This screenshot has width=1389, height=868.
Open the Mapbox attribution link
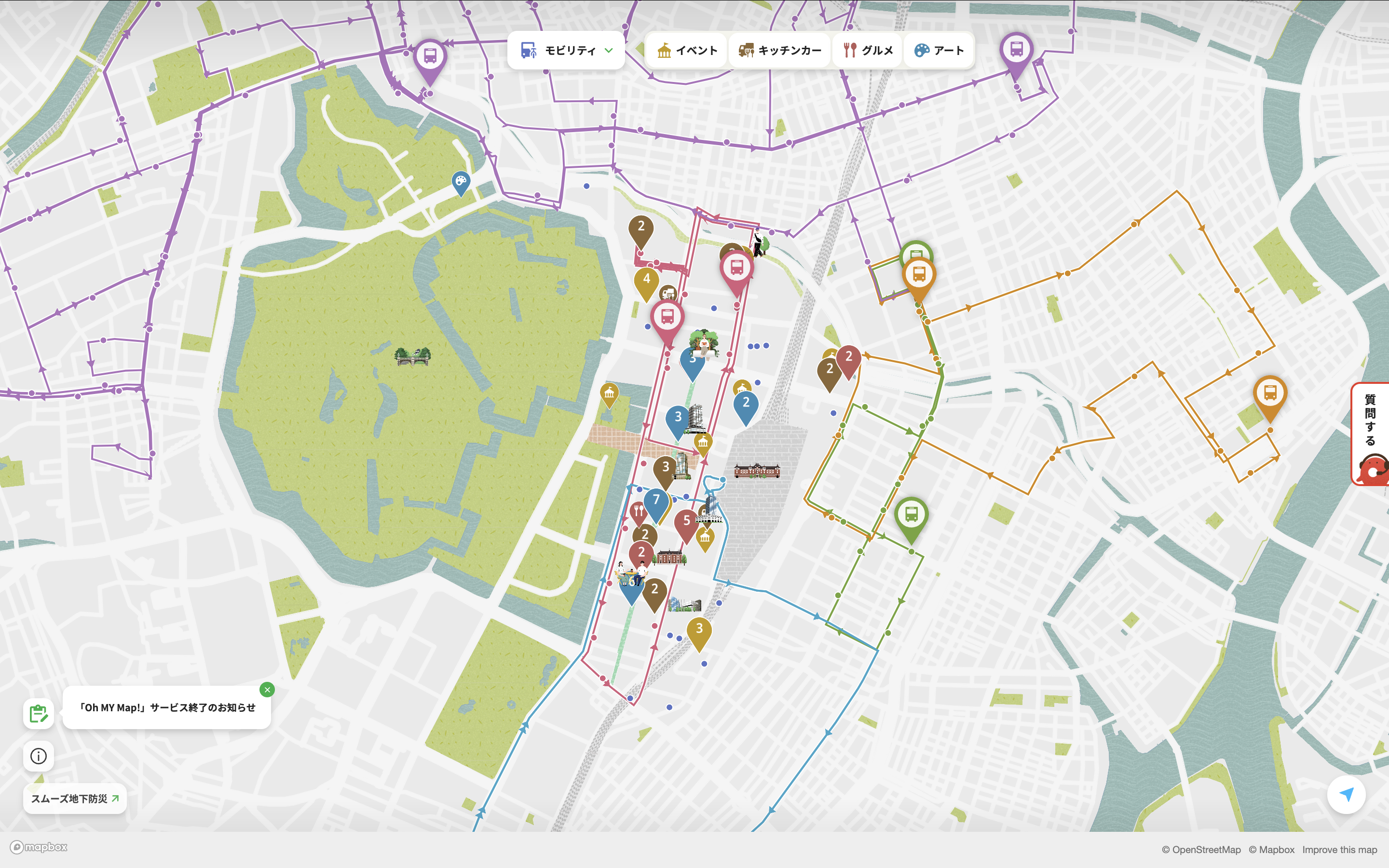click(1271, 850)
